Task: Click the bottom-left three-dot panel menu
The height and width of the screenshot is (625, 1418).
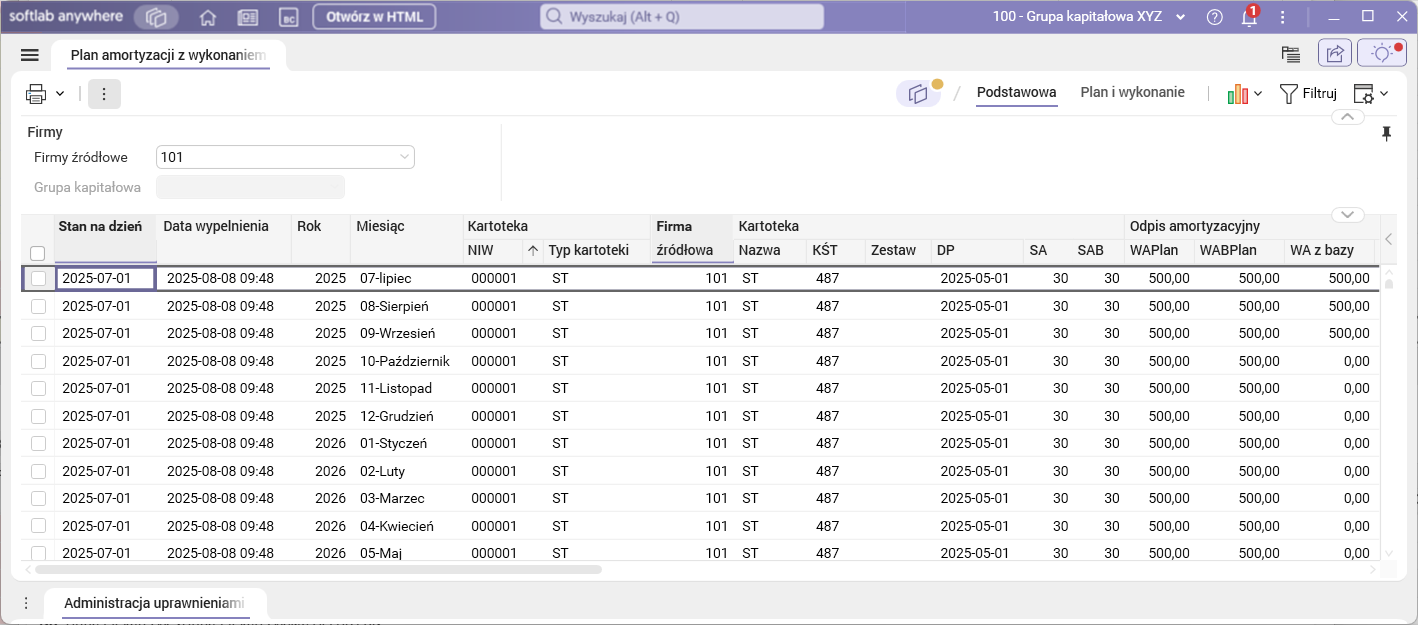Action: point(26,603)
